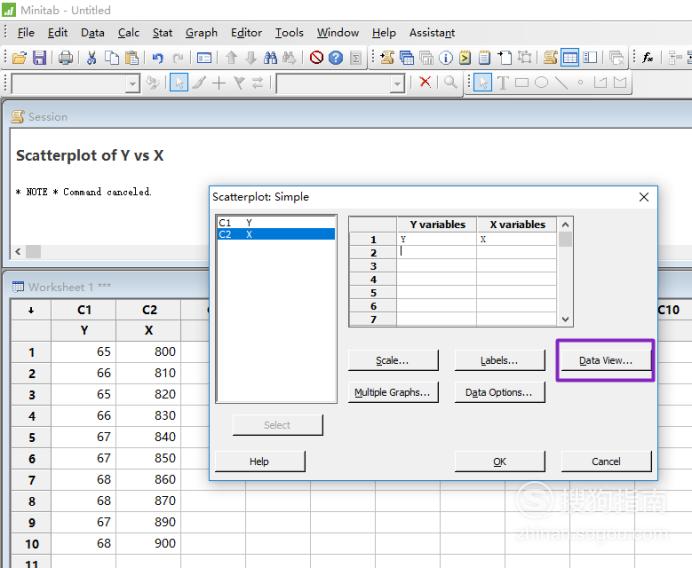Click the Show ReportPad icon
The width and height of the screenshot is (692, 568).
point(485,58)
